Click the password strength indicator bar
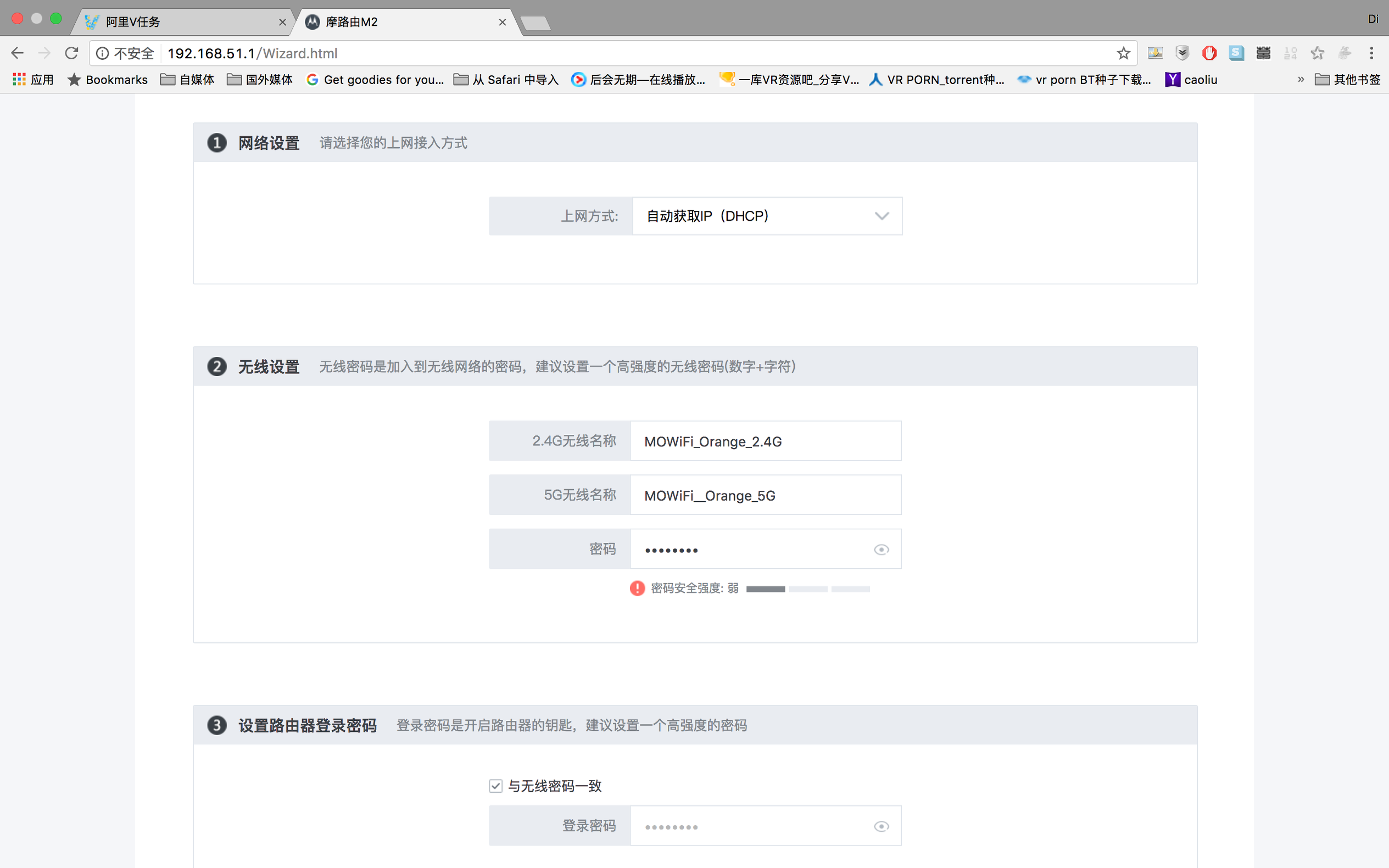The height and width of the screenshot is (868, 1389). pyautogui.click(x=807, y=589)
